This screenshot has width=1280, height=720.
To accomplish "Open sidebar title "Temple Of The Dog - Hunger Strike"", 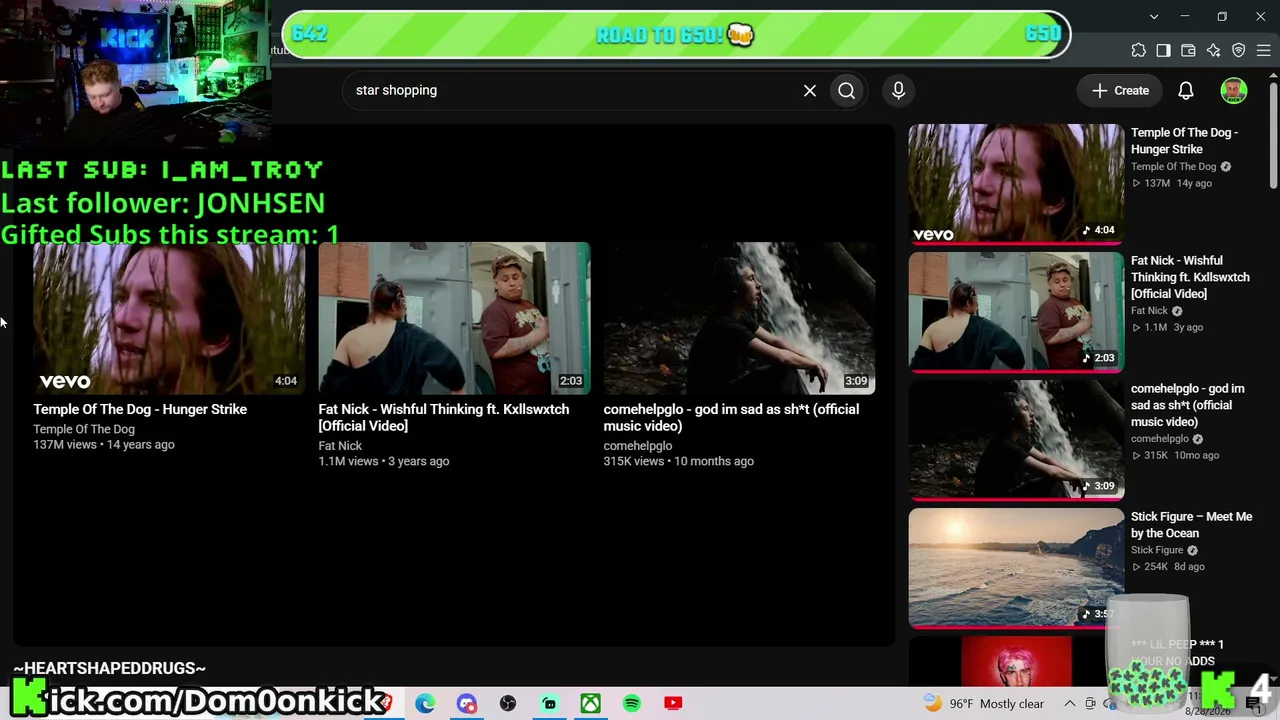I will point(1184,141).
